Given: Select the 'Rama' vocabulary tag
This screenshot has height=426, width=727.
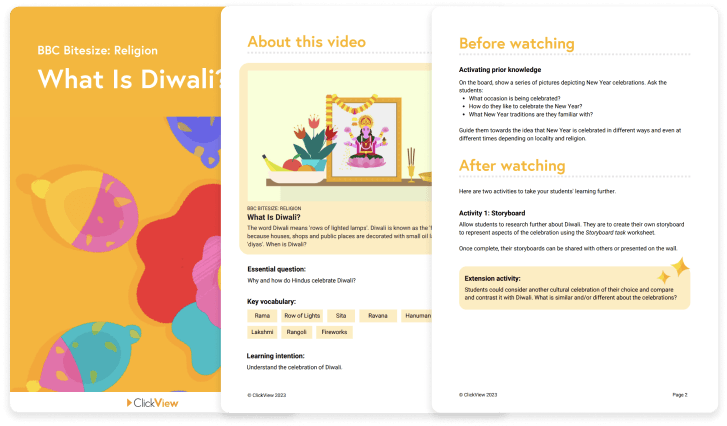Looking at the screenshot, I should 262,316.
